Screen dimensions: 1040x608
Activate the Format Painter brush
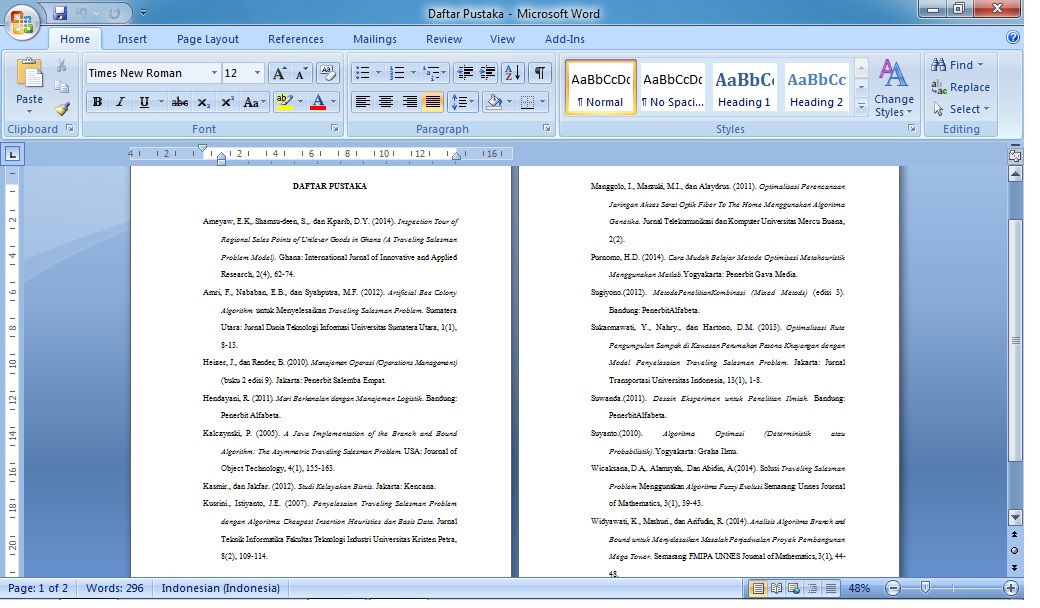coord(62,109)
